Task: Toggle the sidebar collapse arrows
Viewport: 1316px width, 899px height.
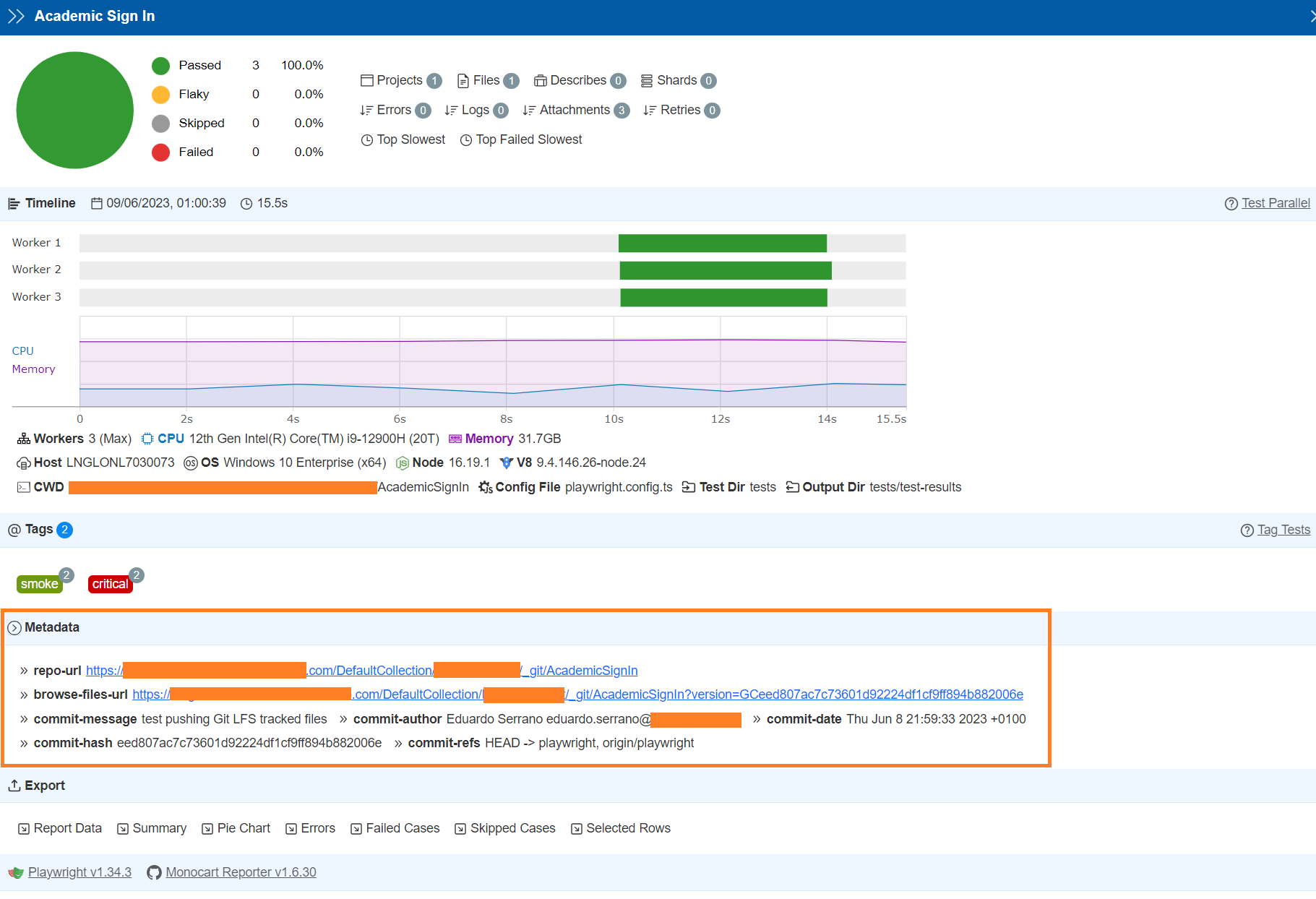Action: [16, 15]
